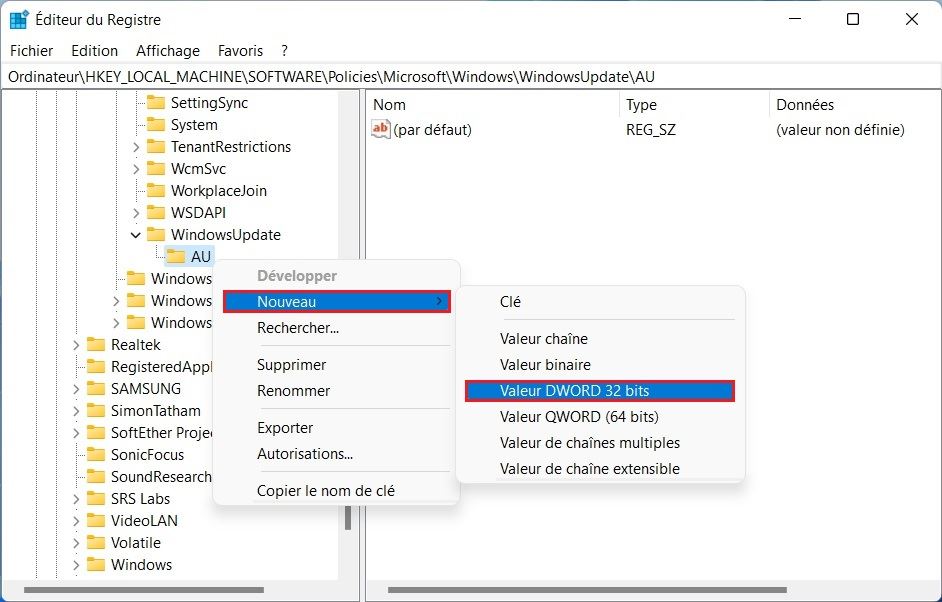
Task: Click the registry path address bar
Action: pos(470,77)
